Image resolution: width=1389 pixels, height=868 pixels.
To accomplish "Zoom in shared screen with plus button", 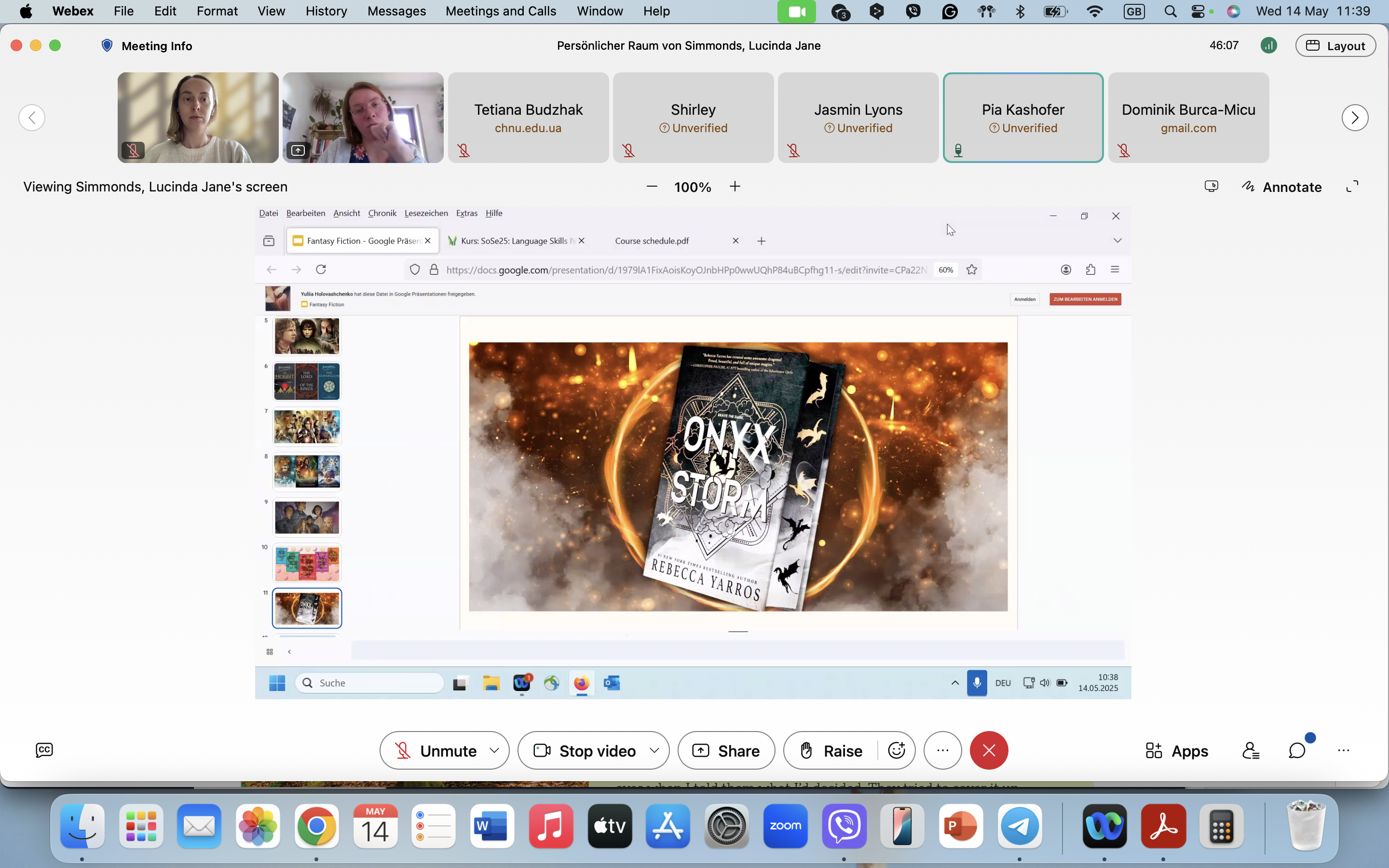I will pos(735,187).
